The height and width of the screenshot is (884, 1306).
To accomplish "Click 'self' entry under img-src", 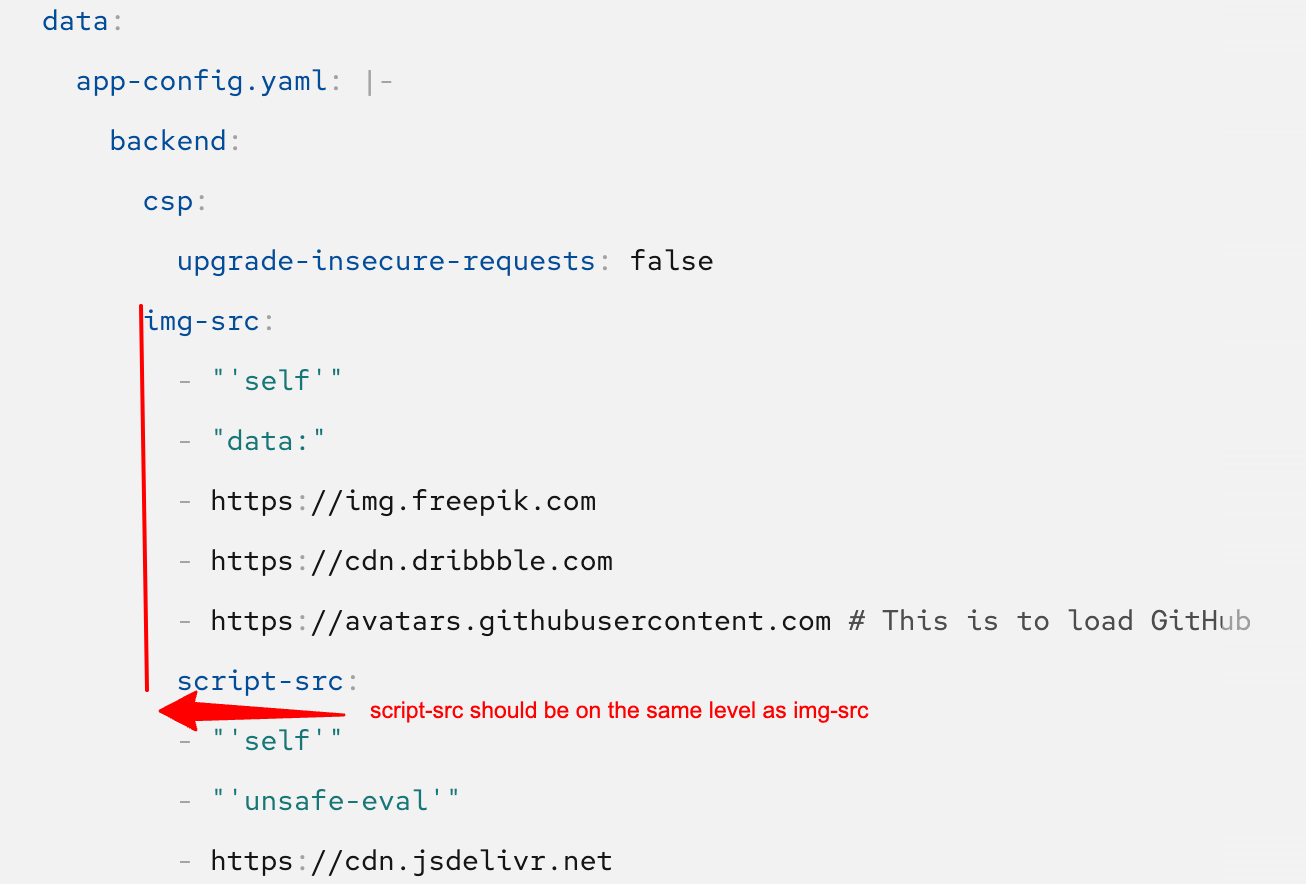I will coord(276,381).
